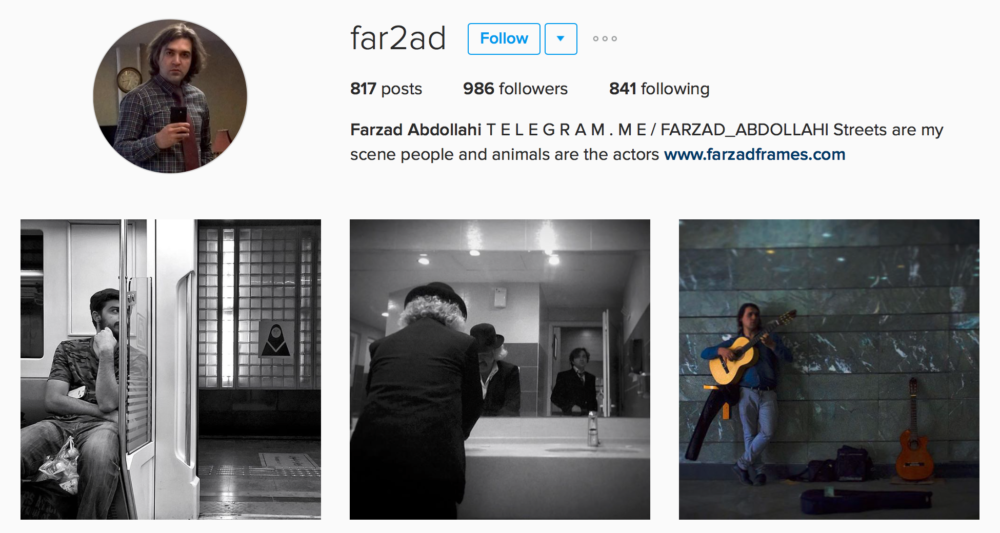Open the three-dot options menu
Image resolution: width=1000 pixels, height=533 pixels.
point(605,39)
